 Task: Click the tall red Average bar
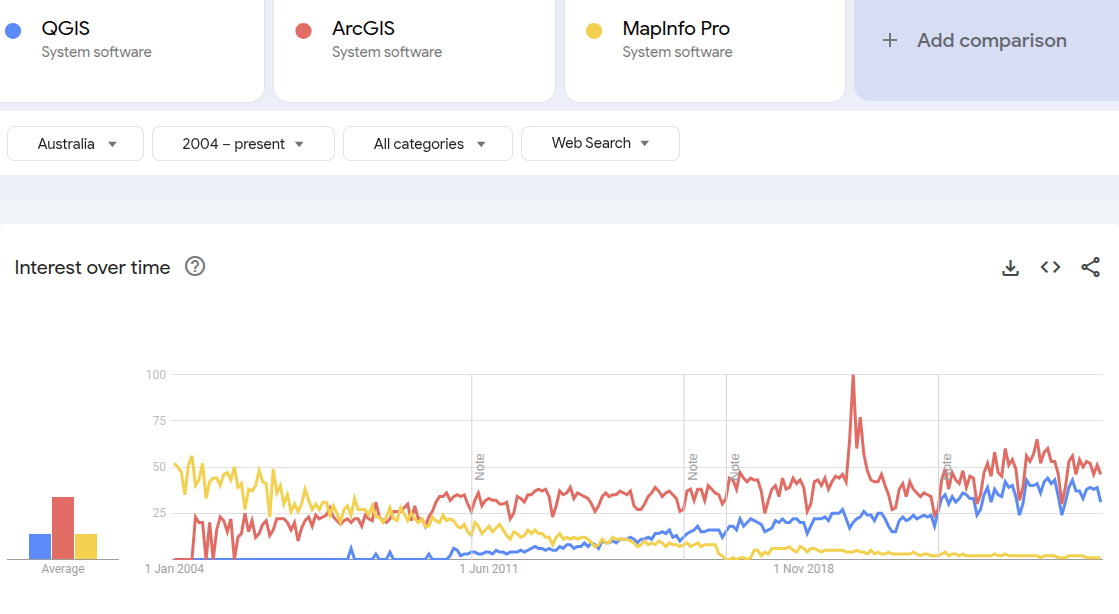pos(63,520)
